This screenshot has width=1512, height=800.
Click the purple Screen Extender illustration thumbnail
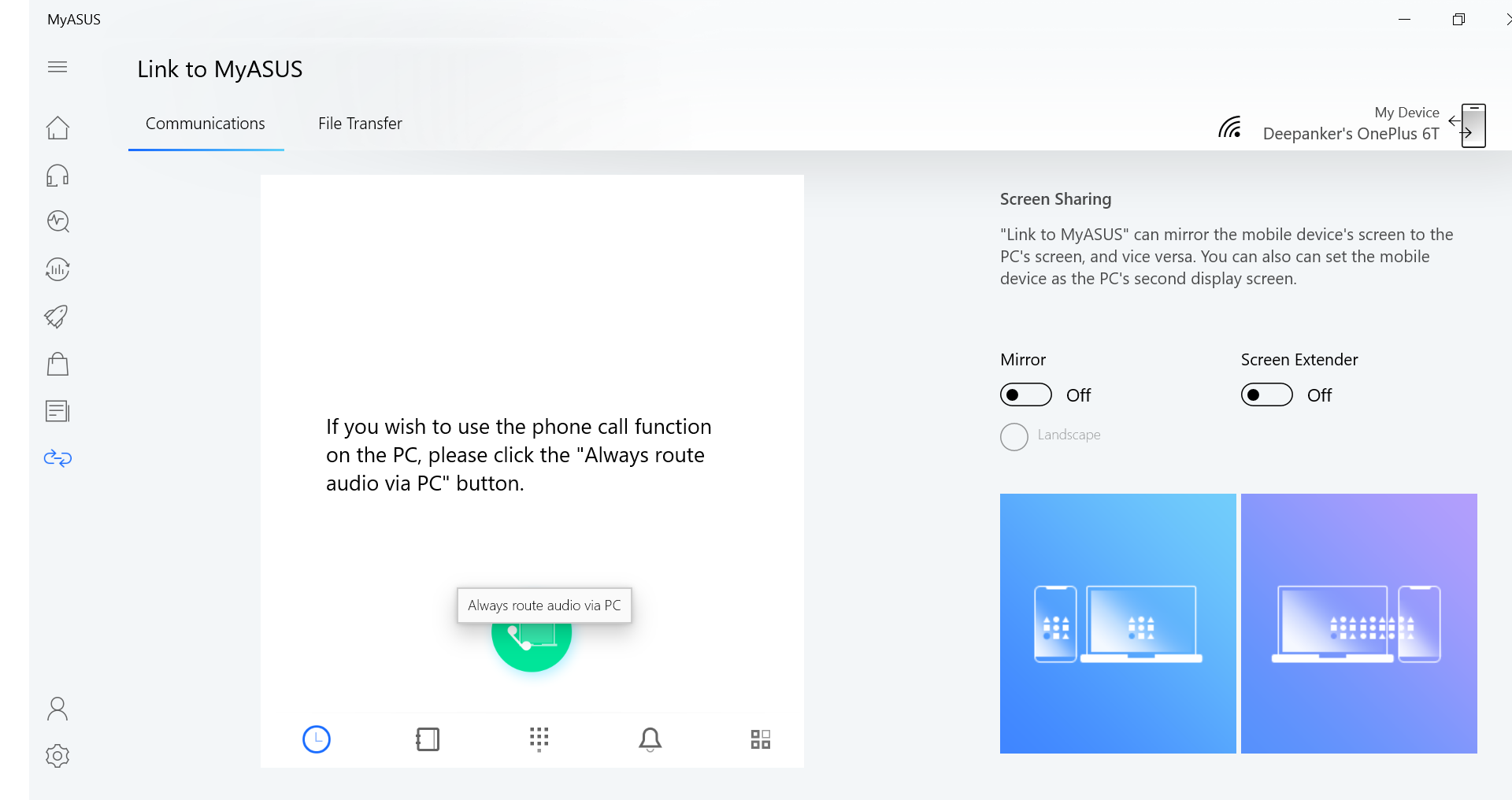1359,624
